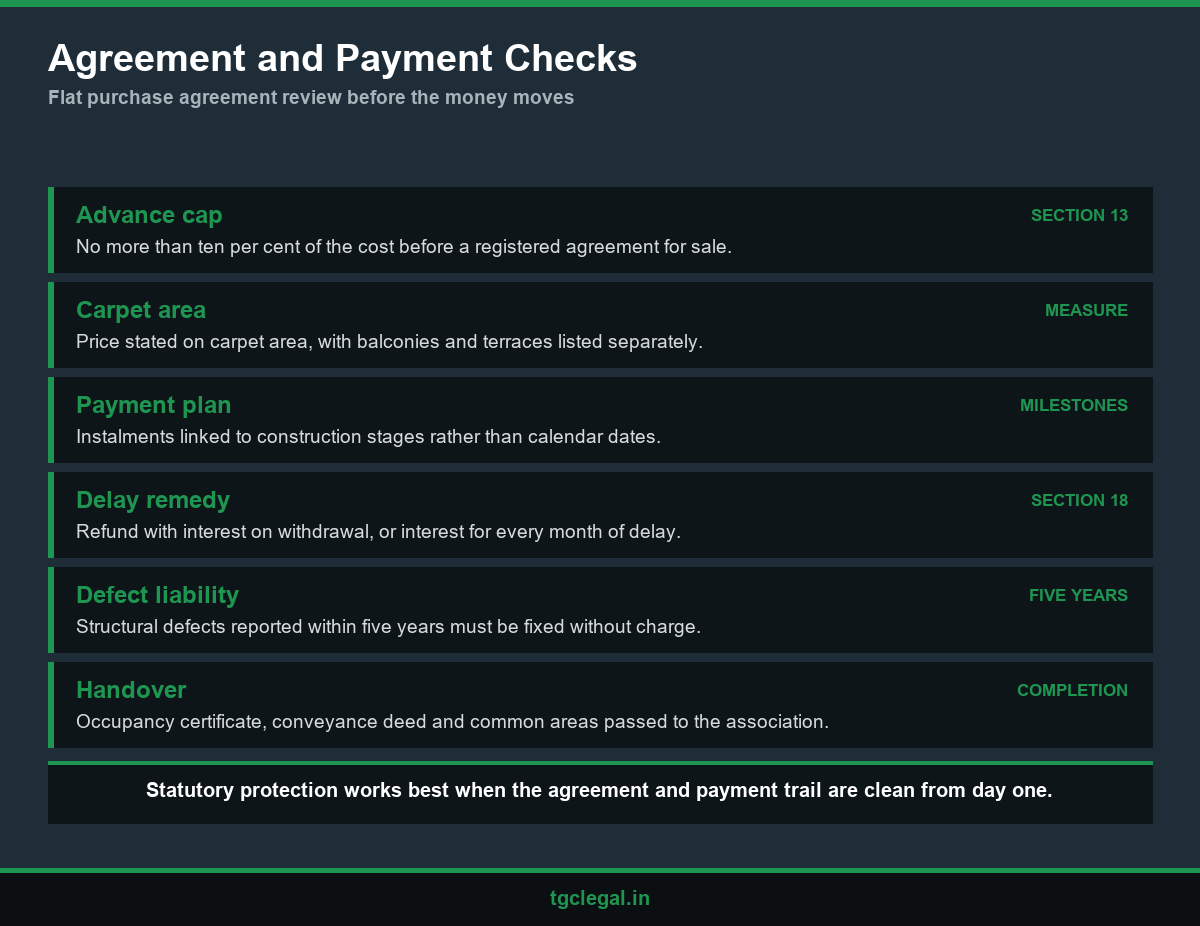
Task: Click the 'MILESTONES' tag
Action: click(1073, 405)
